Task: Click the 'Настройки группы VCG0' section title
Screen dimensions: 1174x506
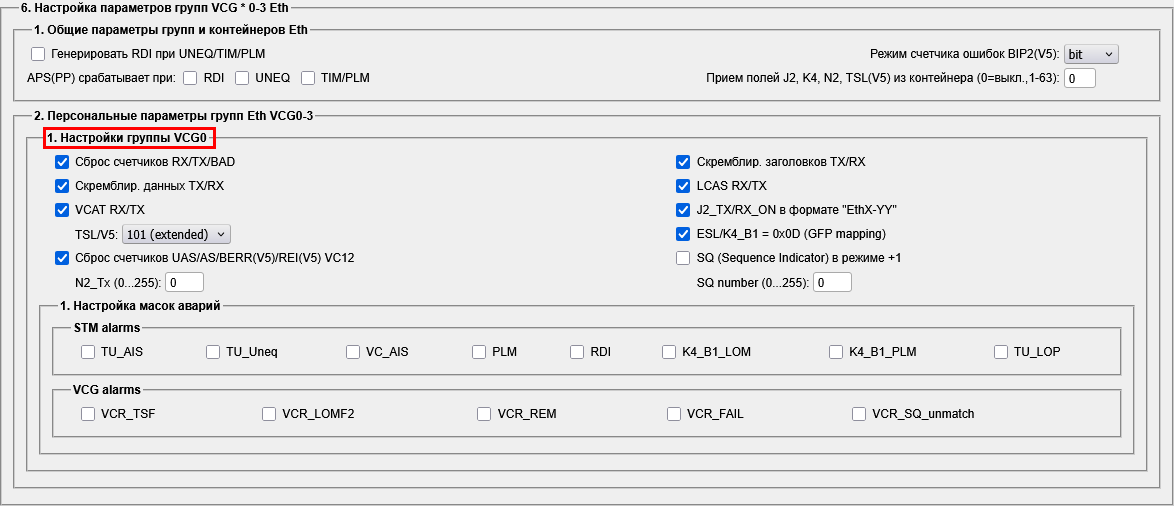Action: pos(127,138)
